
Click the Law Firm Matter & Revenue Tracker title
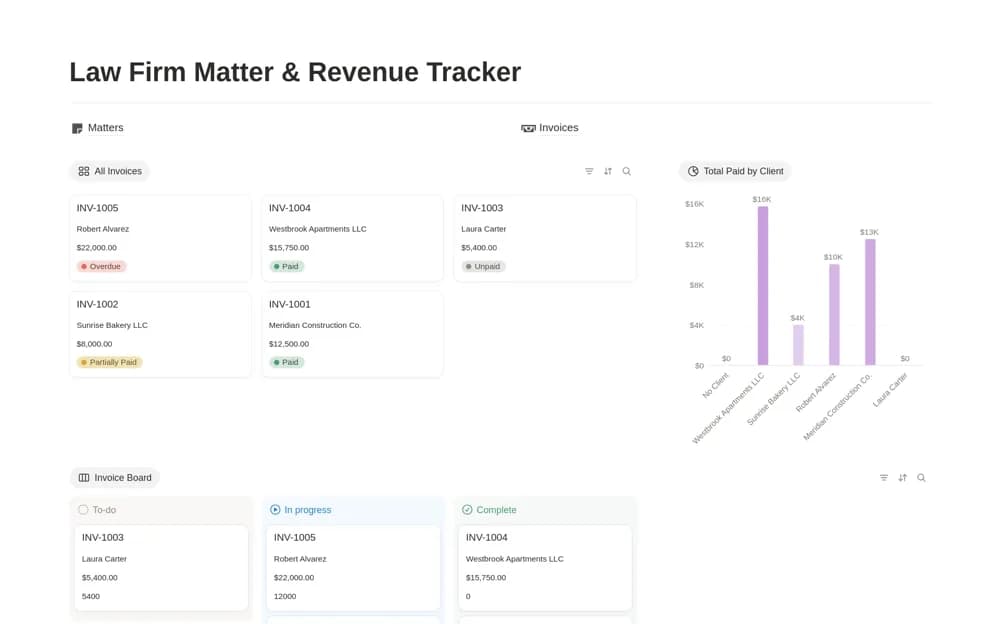pyautogui.click(x=295, y=72)
